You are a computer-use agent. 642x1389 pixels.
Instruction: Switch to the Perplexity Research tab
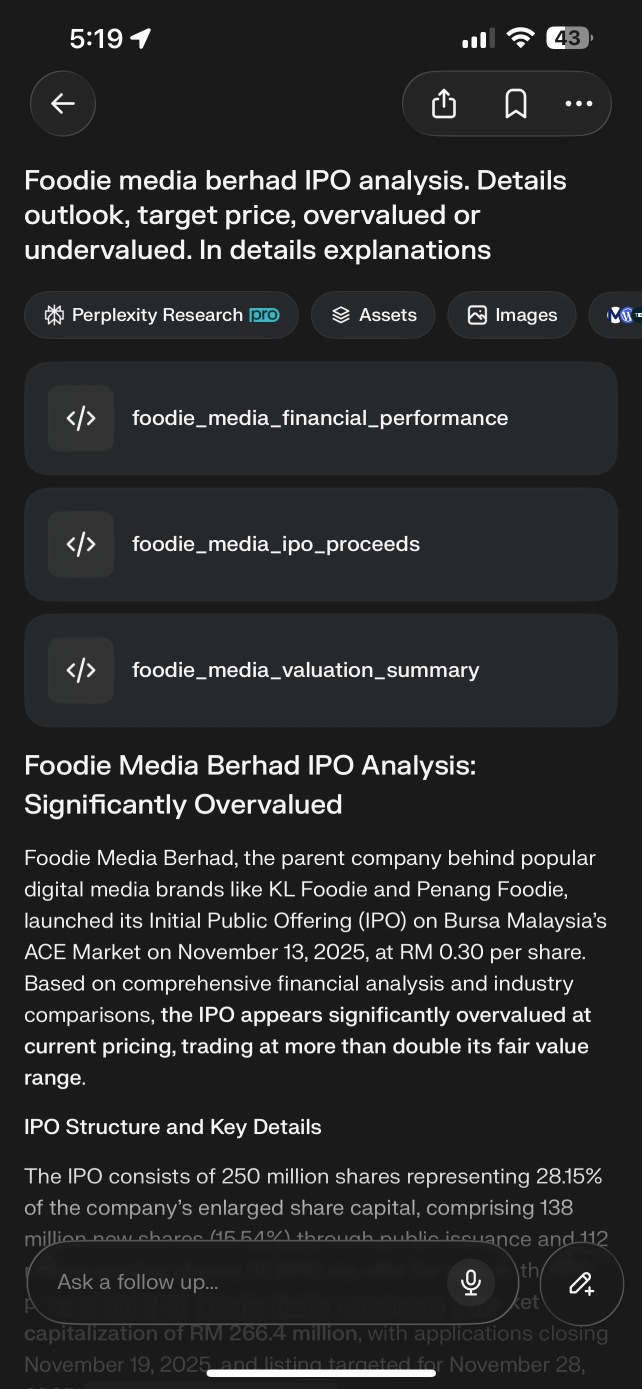161,315
